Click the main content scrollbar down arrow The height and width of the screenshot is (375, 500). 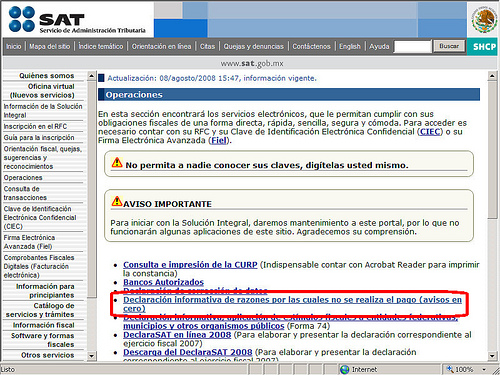coord(492,356)
